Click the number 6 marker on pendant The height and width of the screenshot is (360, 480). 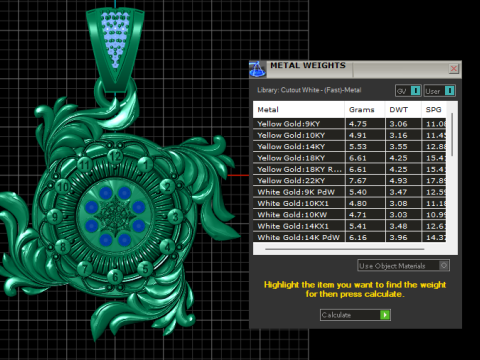pos(115,276)
